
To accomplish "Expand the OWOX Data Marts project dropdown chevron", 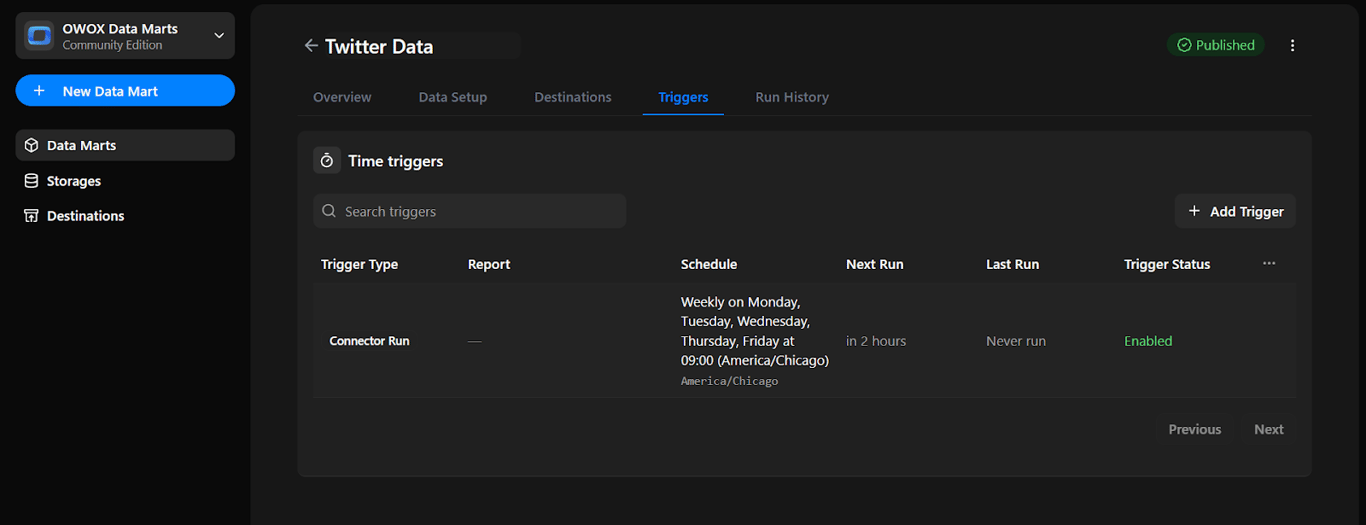I will pyautogui.click(x=219, y=36).
